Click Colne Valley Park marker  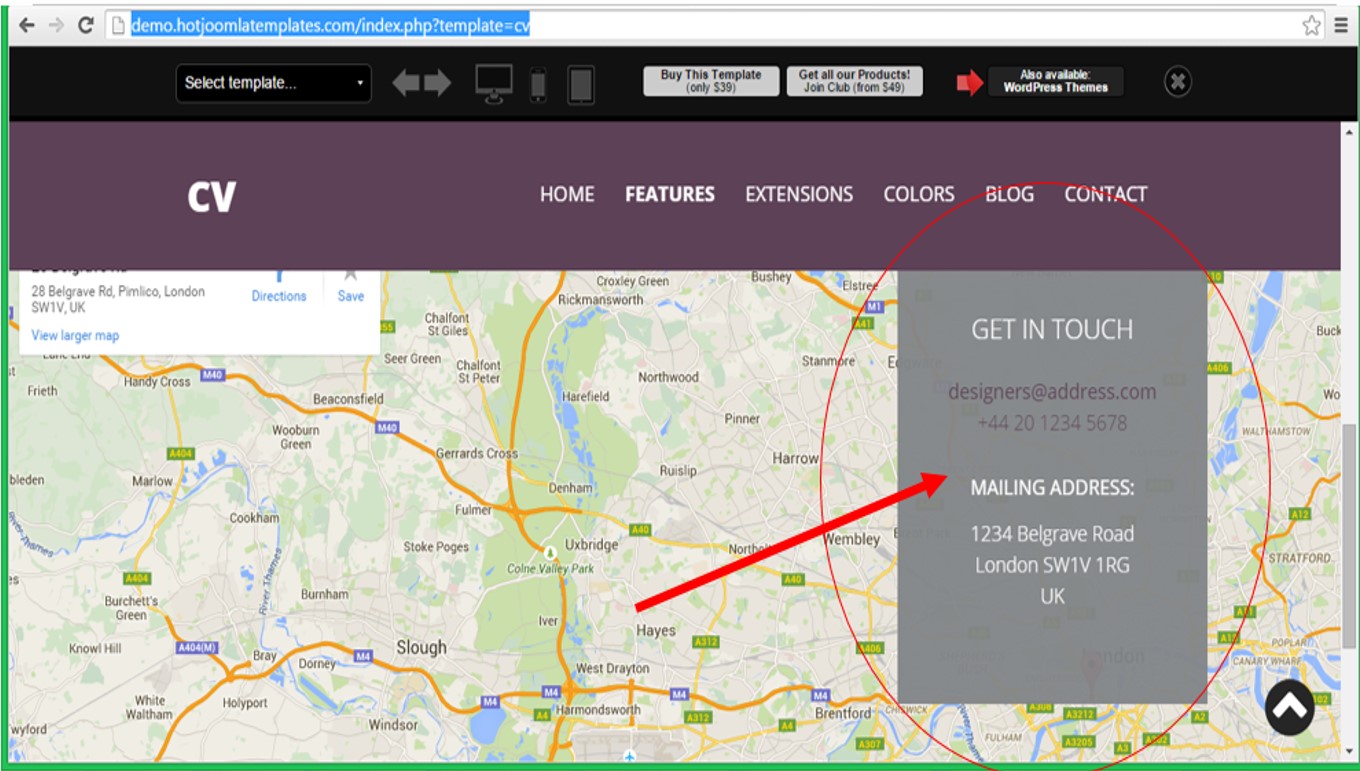click(549, 552)
